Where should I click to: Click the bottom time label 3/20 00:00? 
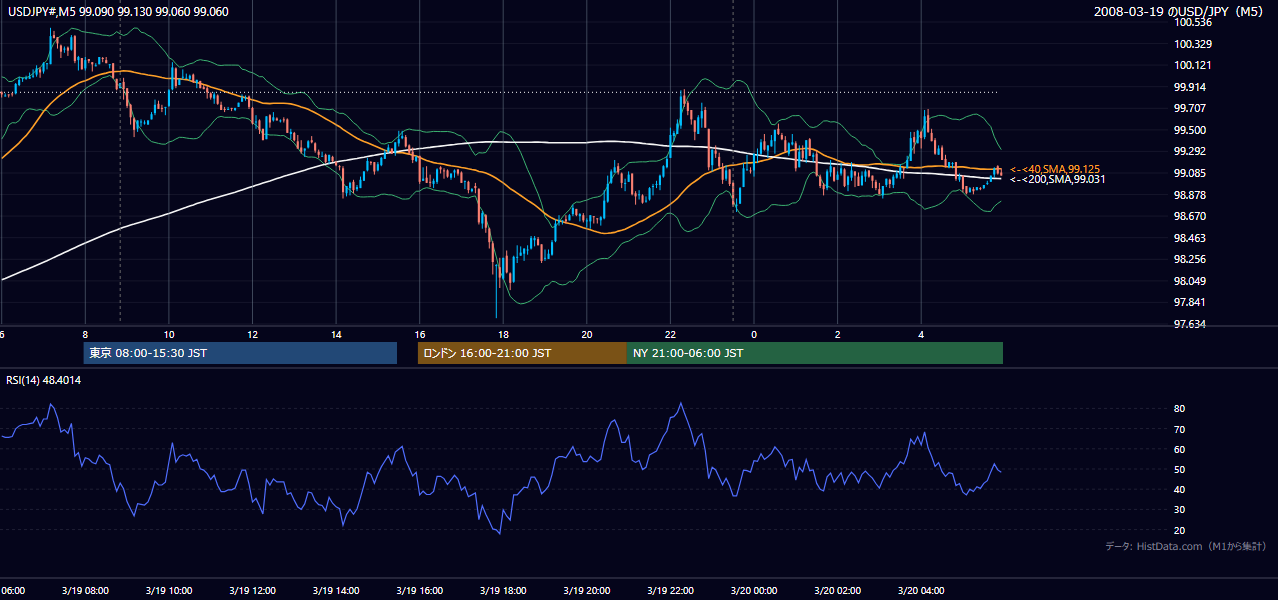click(x=753, y=591)
